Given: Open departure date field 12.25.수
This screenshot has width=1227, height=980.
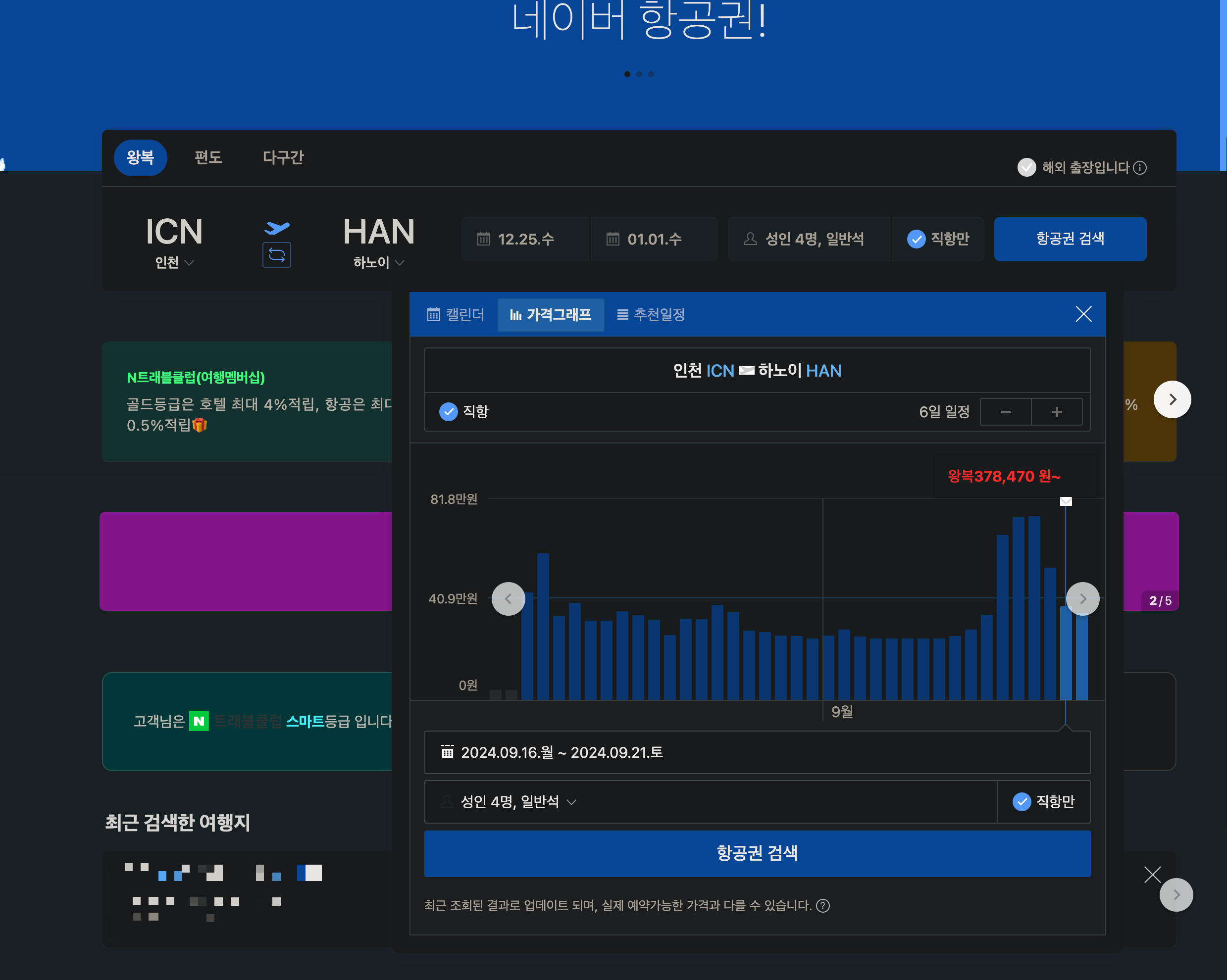Looking at the screenshot, I should pyautogui.click(x=525, y=239).
